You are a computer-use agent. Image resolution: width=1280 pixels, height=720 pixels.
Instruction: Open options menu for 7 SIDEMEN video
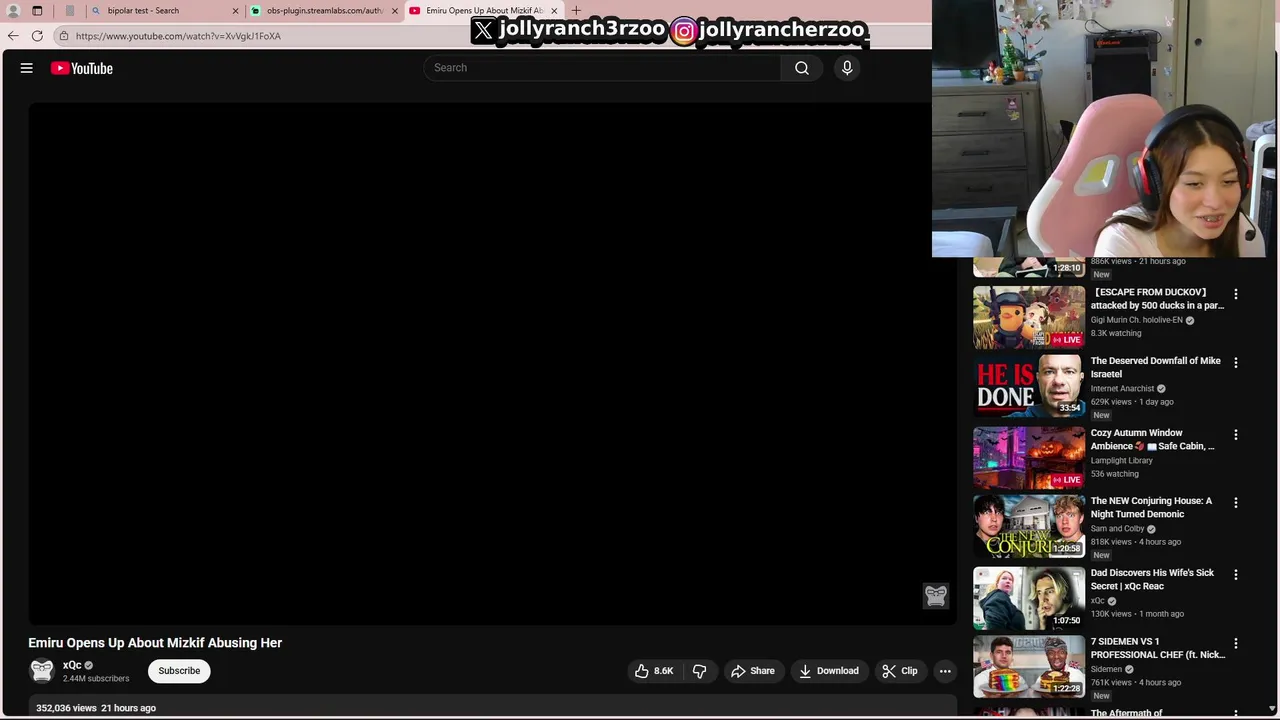point(1235,643)
